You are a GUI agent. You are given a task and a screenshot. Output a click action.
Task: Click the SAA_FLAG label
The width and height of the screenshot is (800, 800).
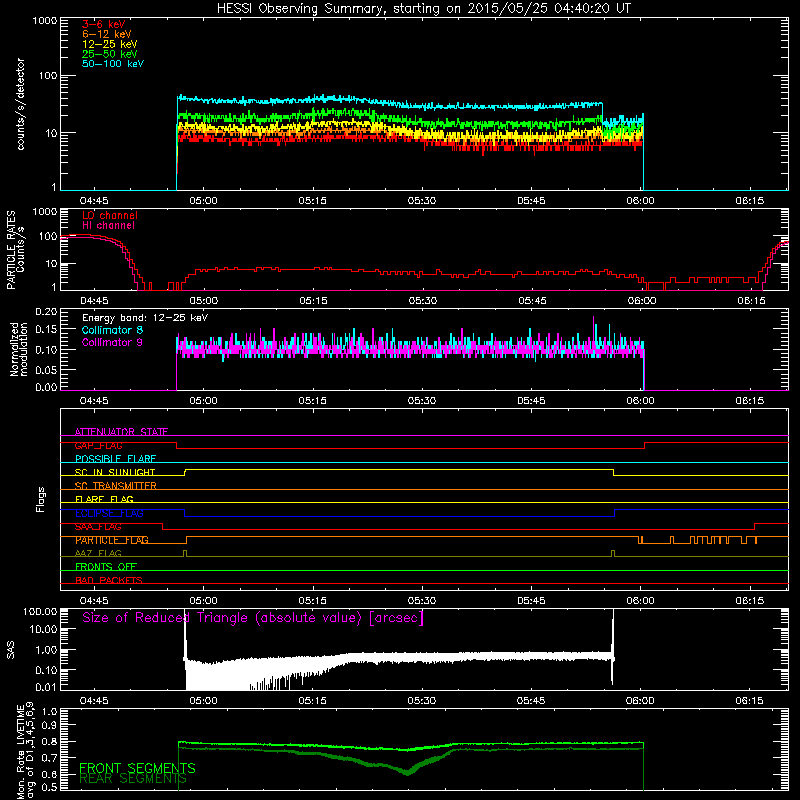[x=98, y=527]
